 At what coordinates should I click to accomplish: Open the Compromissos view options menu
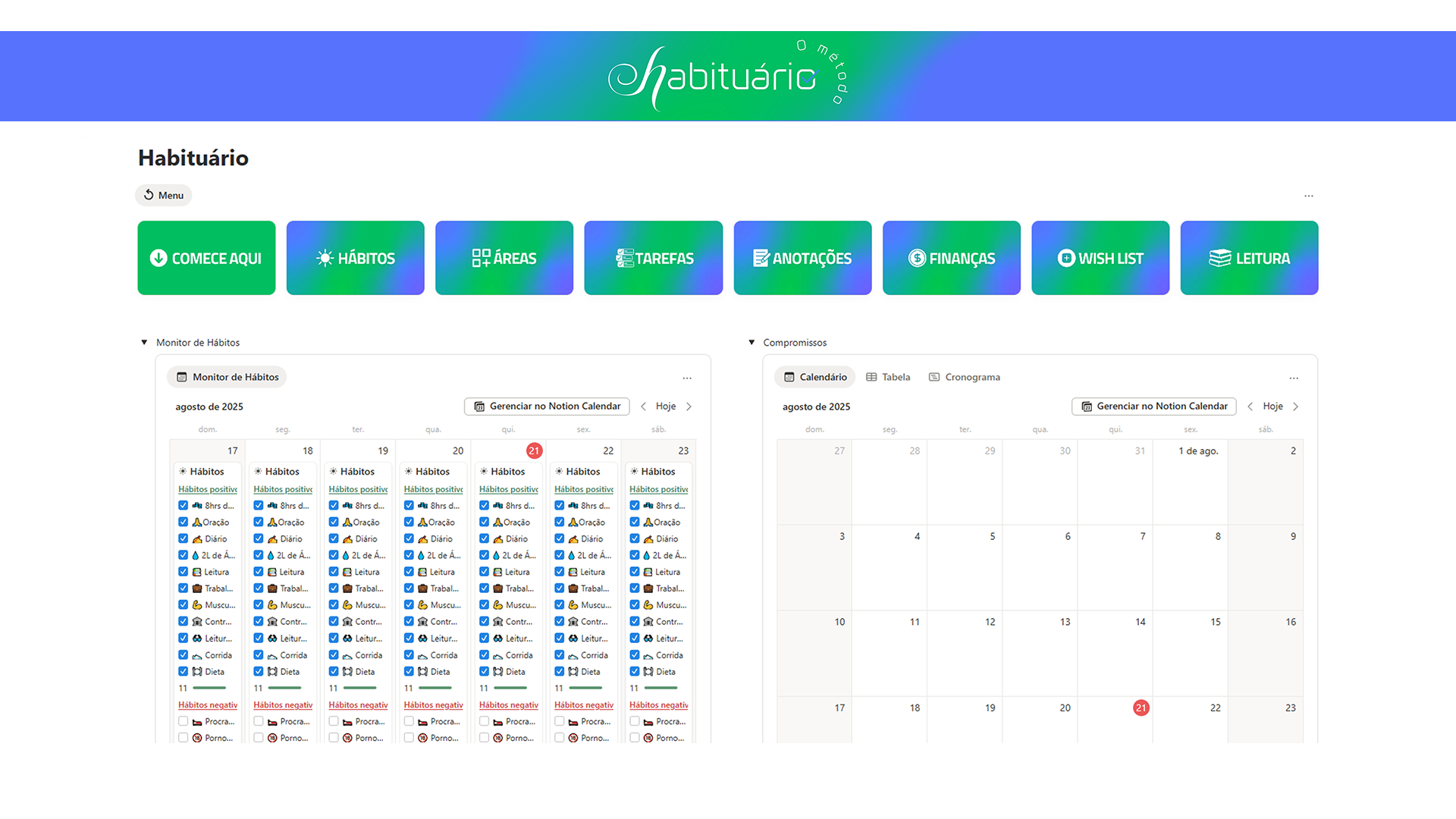coord(1294,378)
